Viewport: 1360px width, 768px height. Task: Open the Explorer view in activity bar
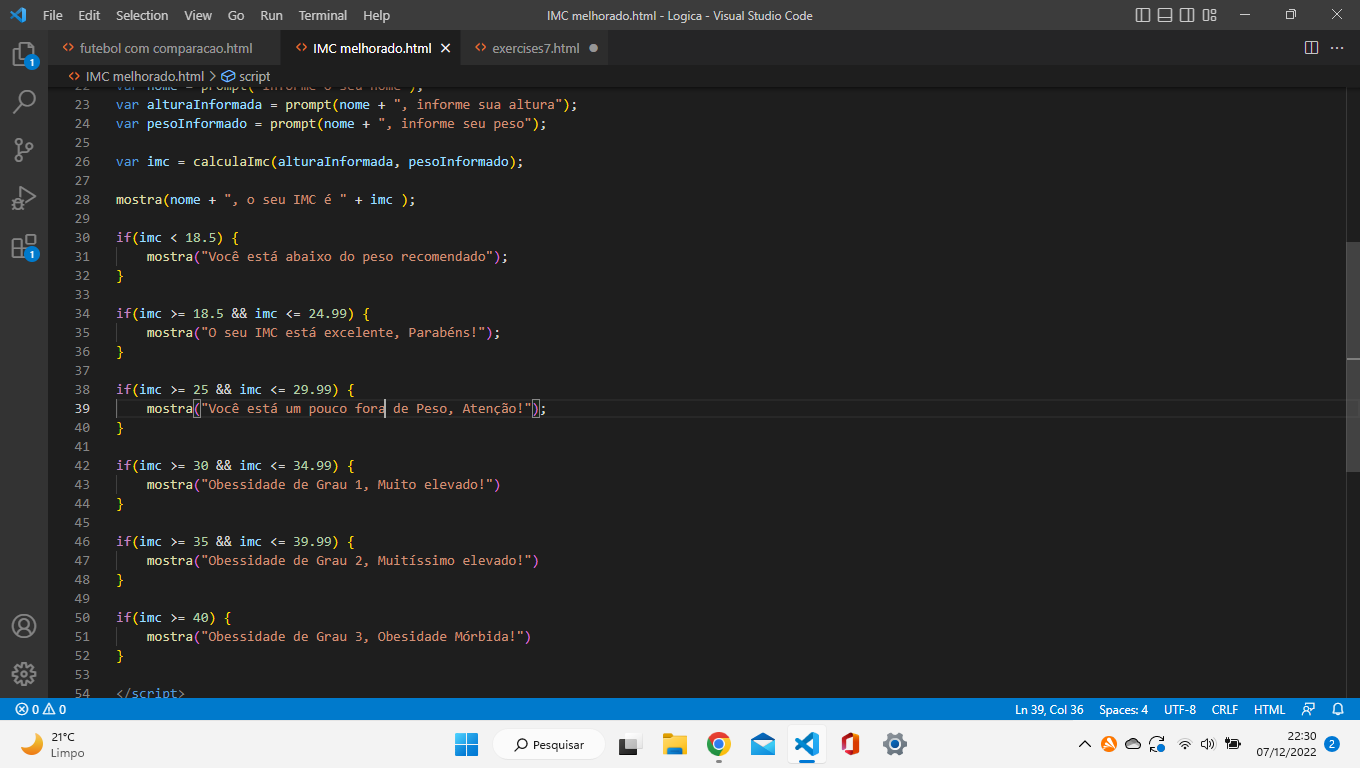coord(24,54)
